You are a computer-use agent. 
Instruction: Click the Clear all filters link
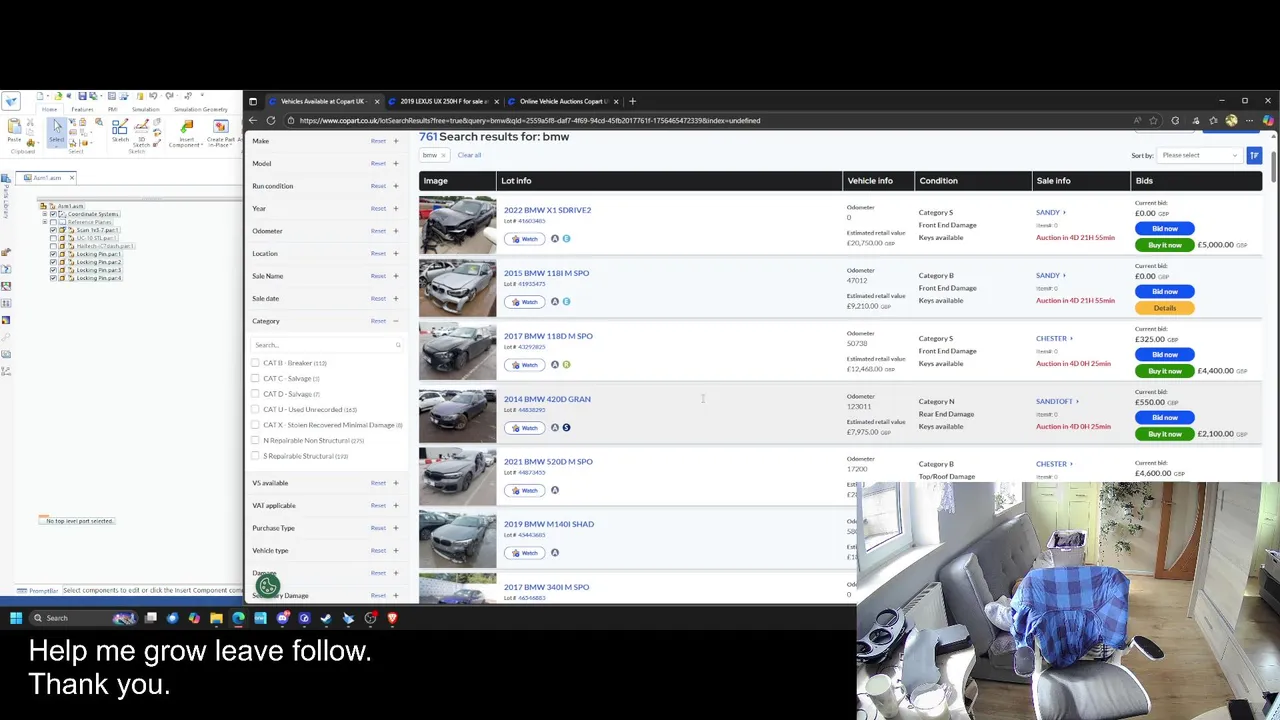coord(469,155)
